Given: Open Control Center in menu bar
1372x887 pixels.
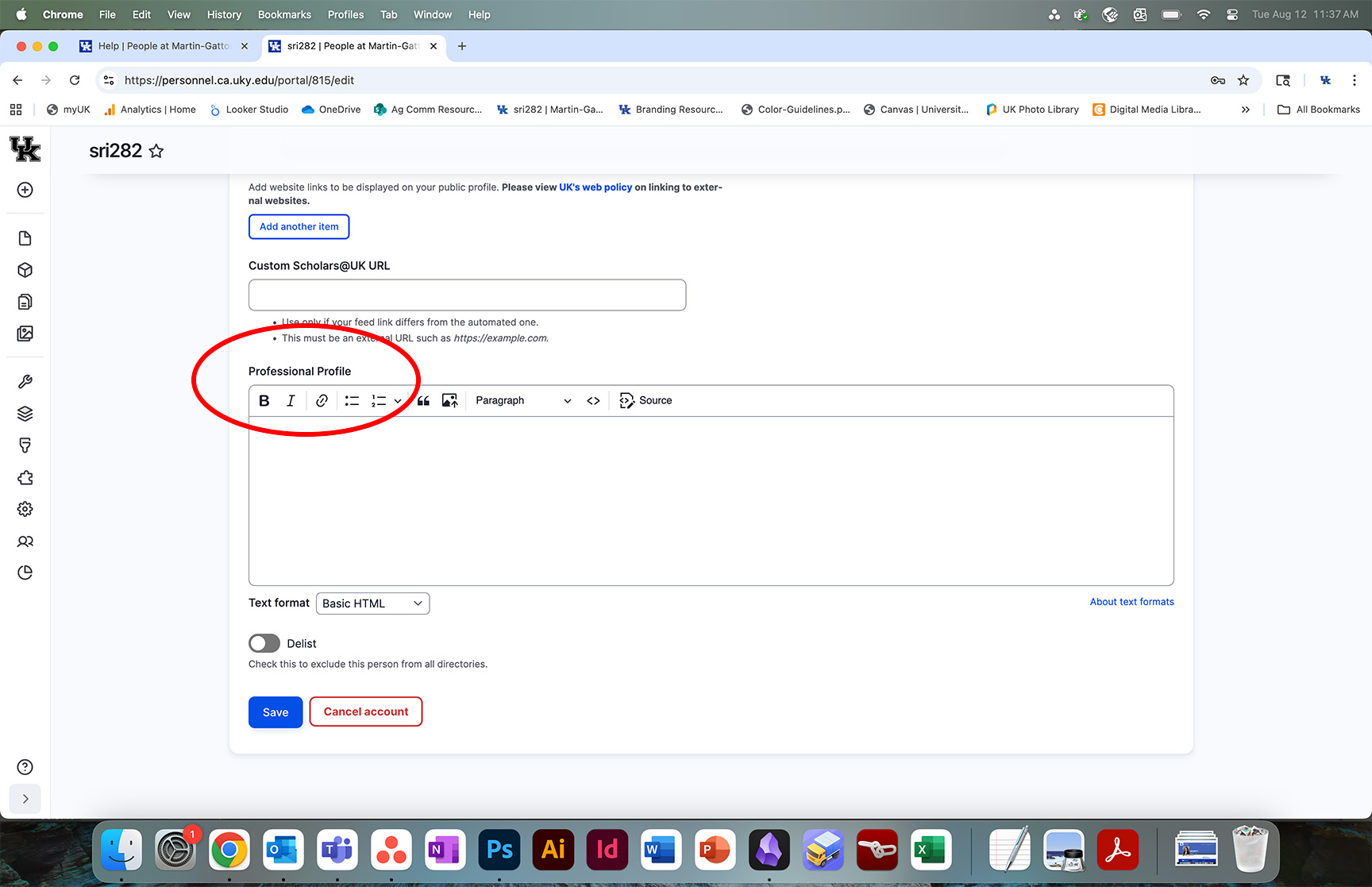Looking at the screenshot, I should pyautogui.click(x=1232, y=14).
